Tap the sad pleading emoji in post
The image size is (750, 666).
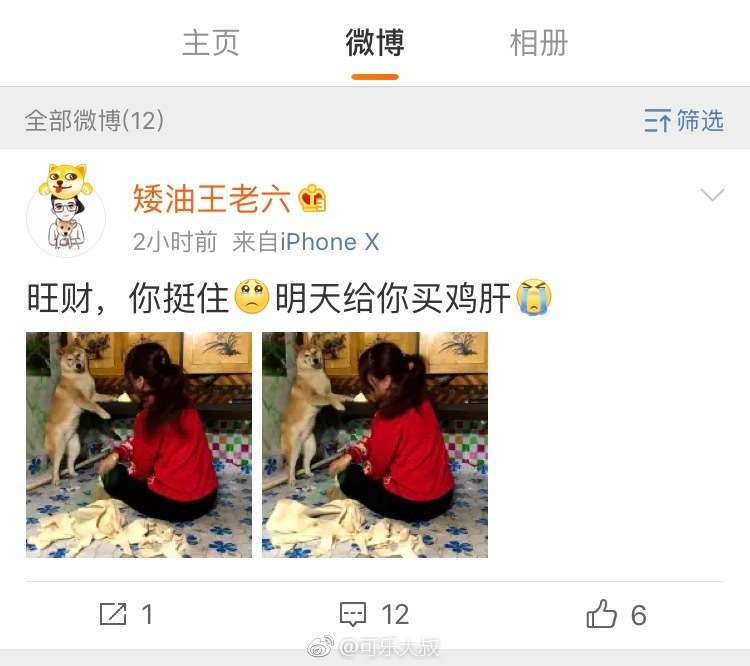[x=252, y=297]
